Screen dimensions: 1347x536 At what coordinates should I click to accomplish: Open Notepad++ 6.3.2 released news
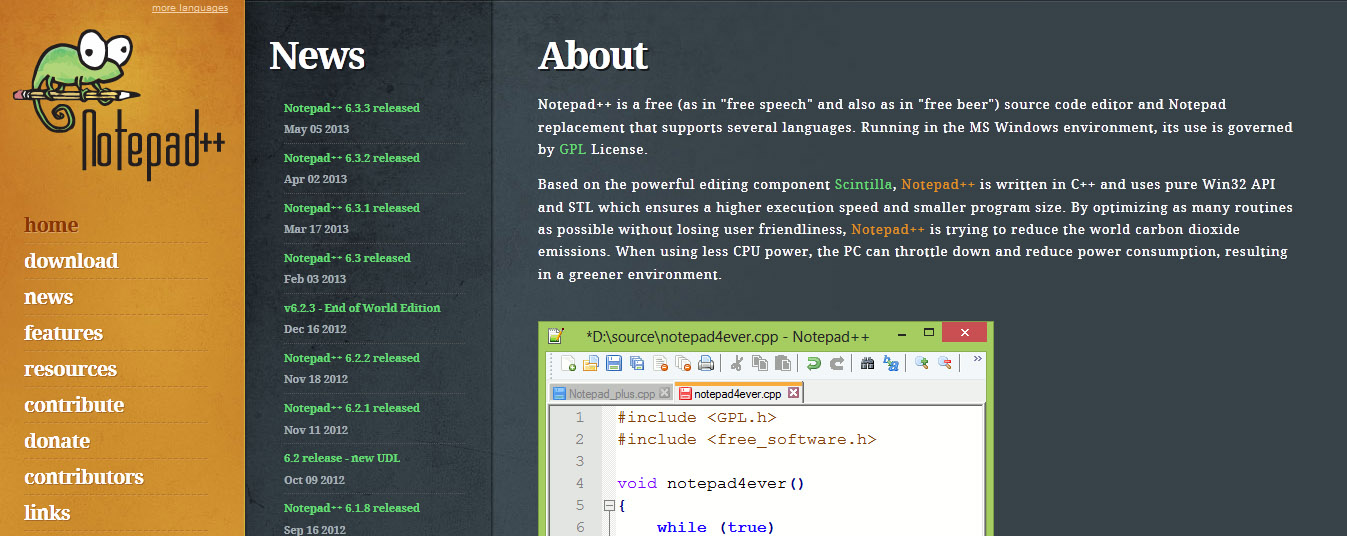[352, 158]
